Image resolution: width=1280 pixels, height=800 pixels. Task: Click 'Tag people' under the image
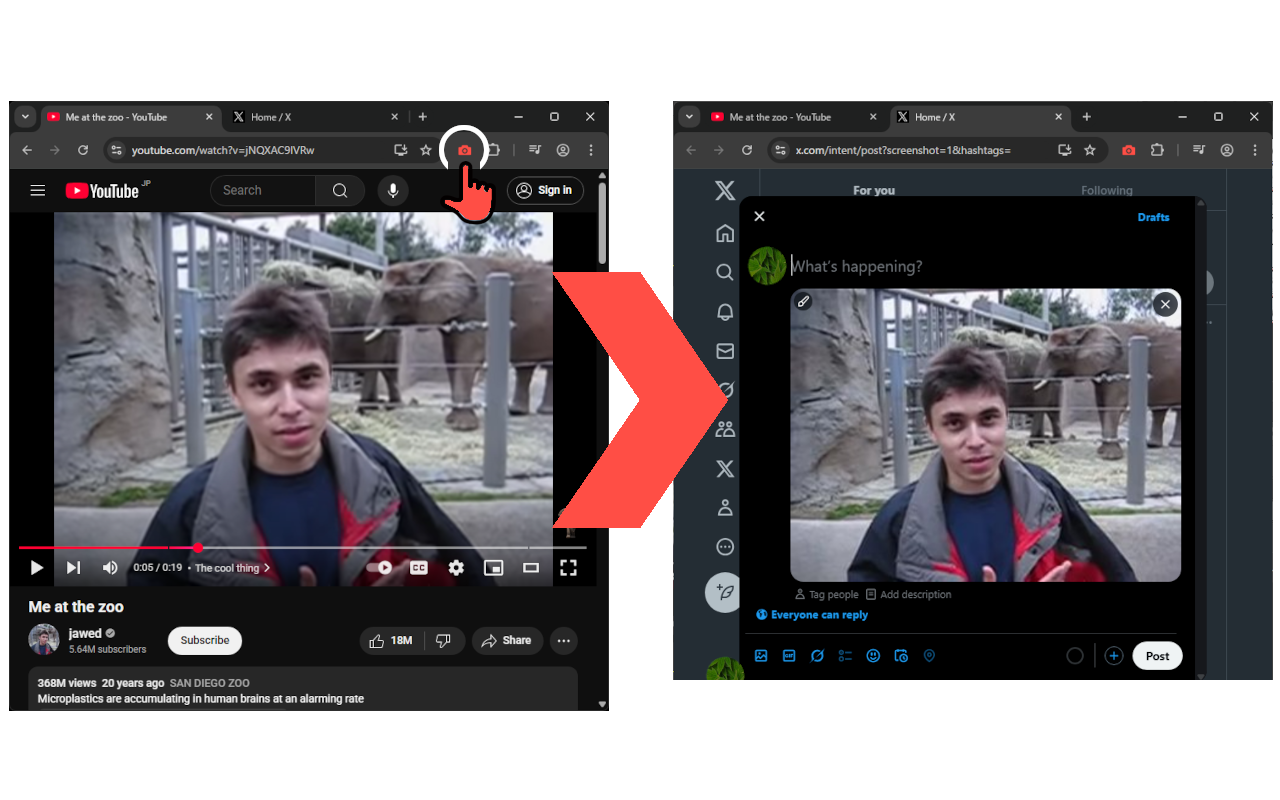tap(826, 594)
